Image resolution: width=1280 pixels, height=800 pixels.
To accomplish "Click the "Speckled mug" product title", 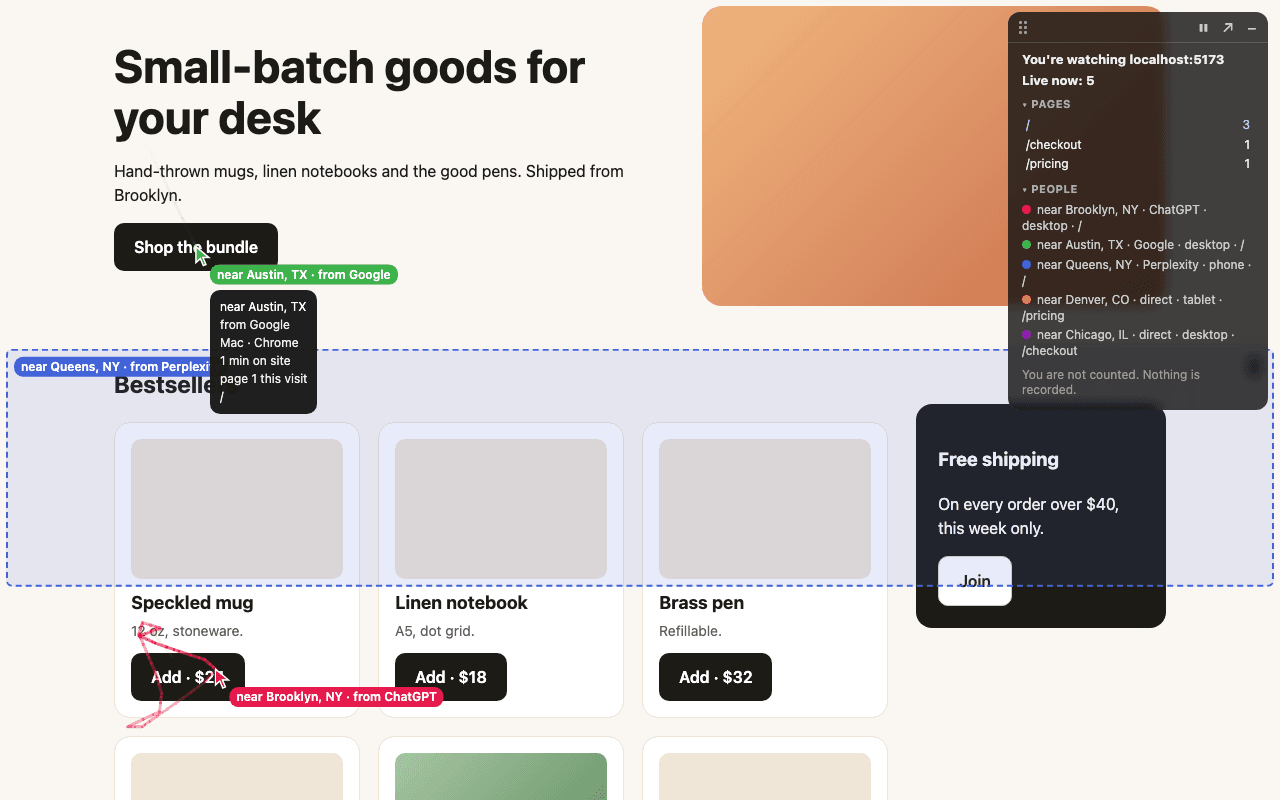I will coord(192,603).
